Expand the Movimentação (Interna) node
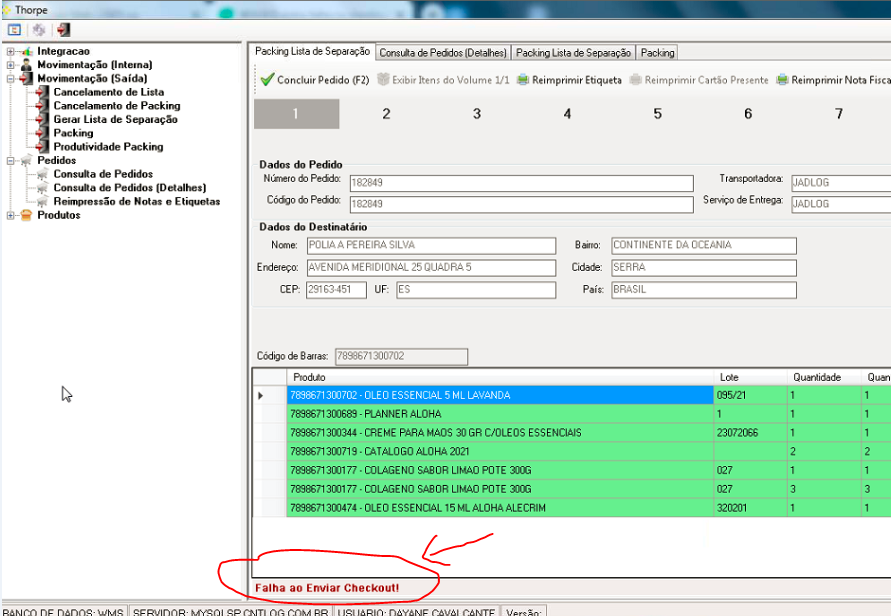Viewport: 891px width, 616px height. [x=10, y=65]
